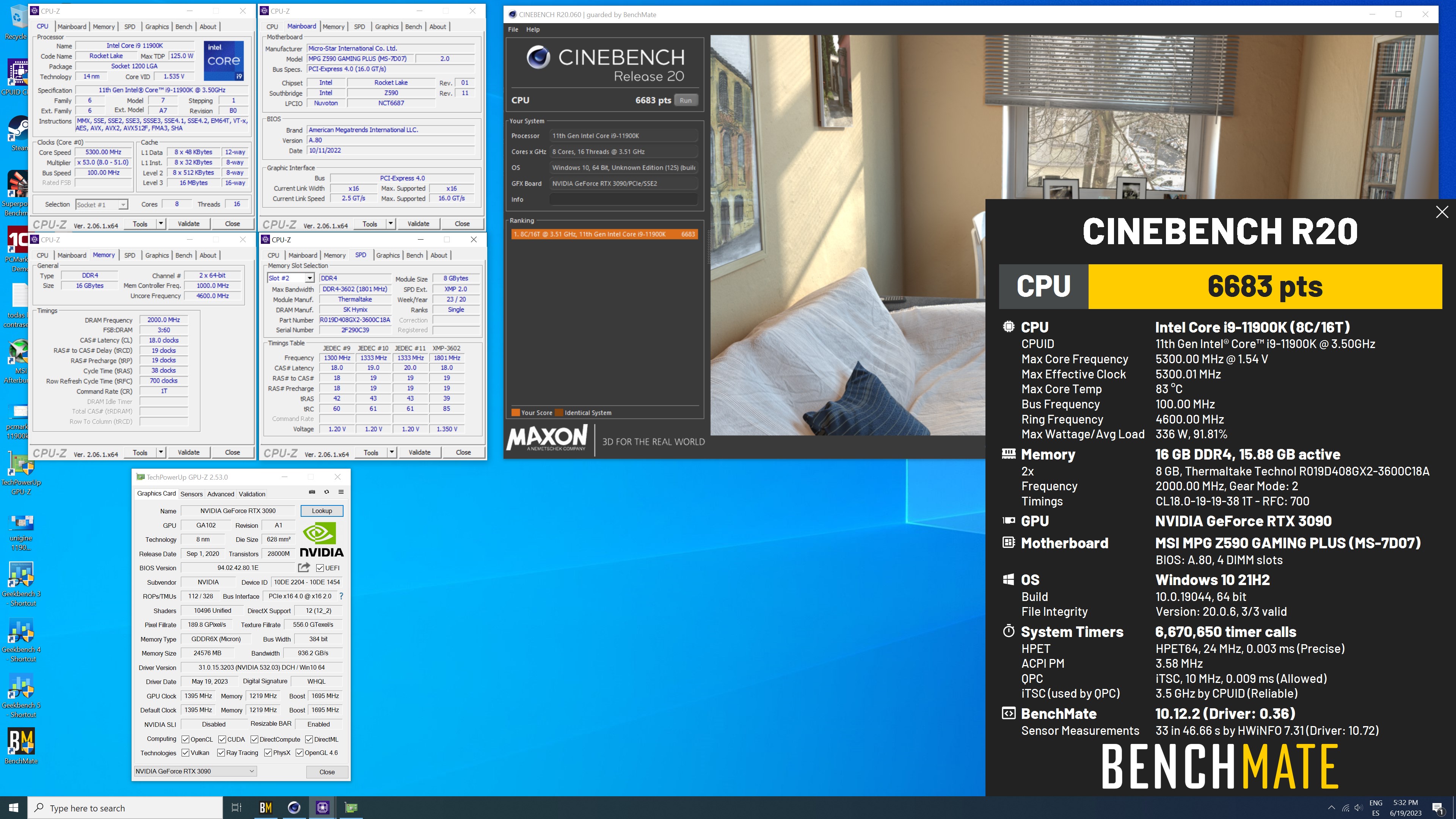Expand the Tools dropdown arrow in Mainboard window
Screen dimensions: 1456x819
(x=391, y=223)
